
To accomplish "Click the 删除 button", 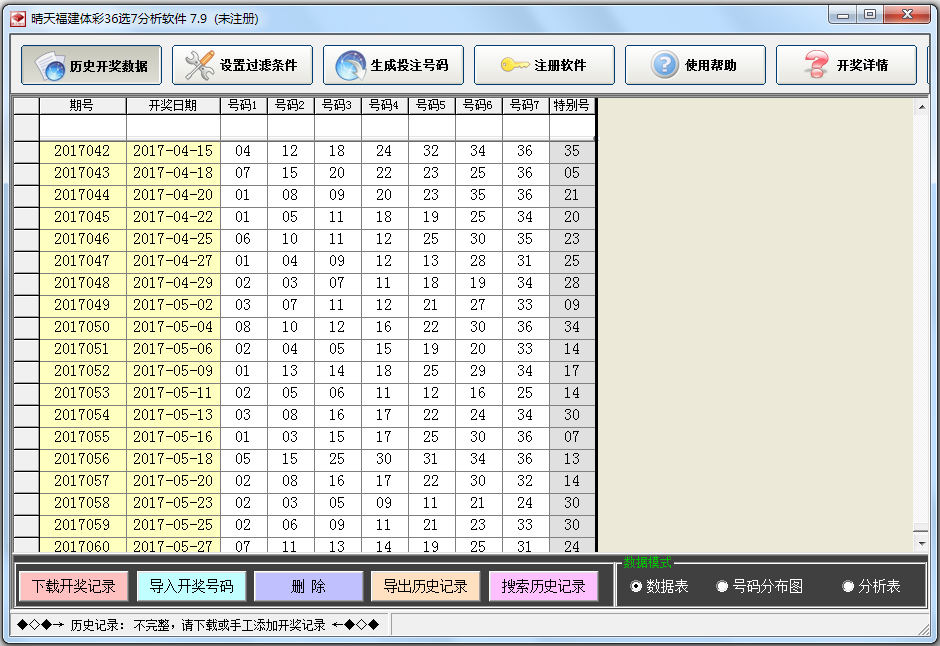I will coord(309,586).
